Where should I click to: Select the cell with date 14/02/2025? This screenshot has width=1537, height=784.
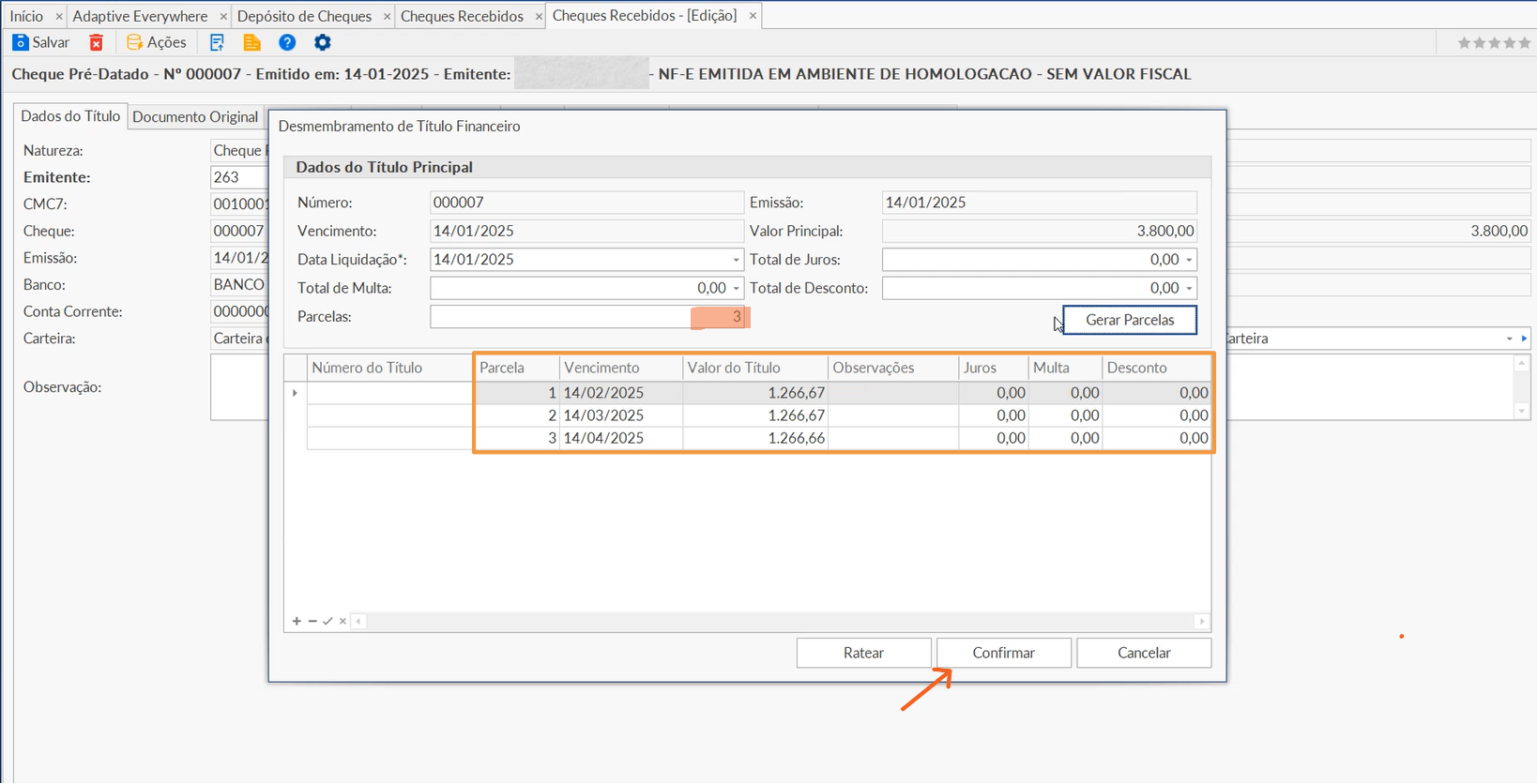(x=621, y=393)
